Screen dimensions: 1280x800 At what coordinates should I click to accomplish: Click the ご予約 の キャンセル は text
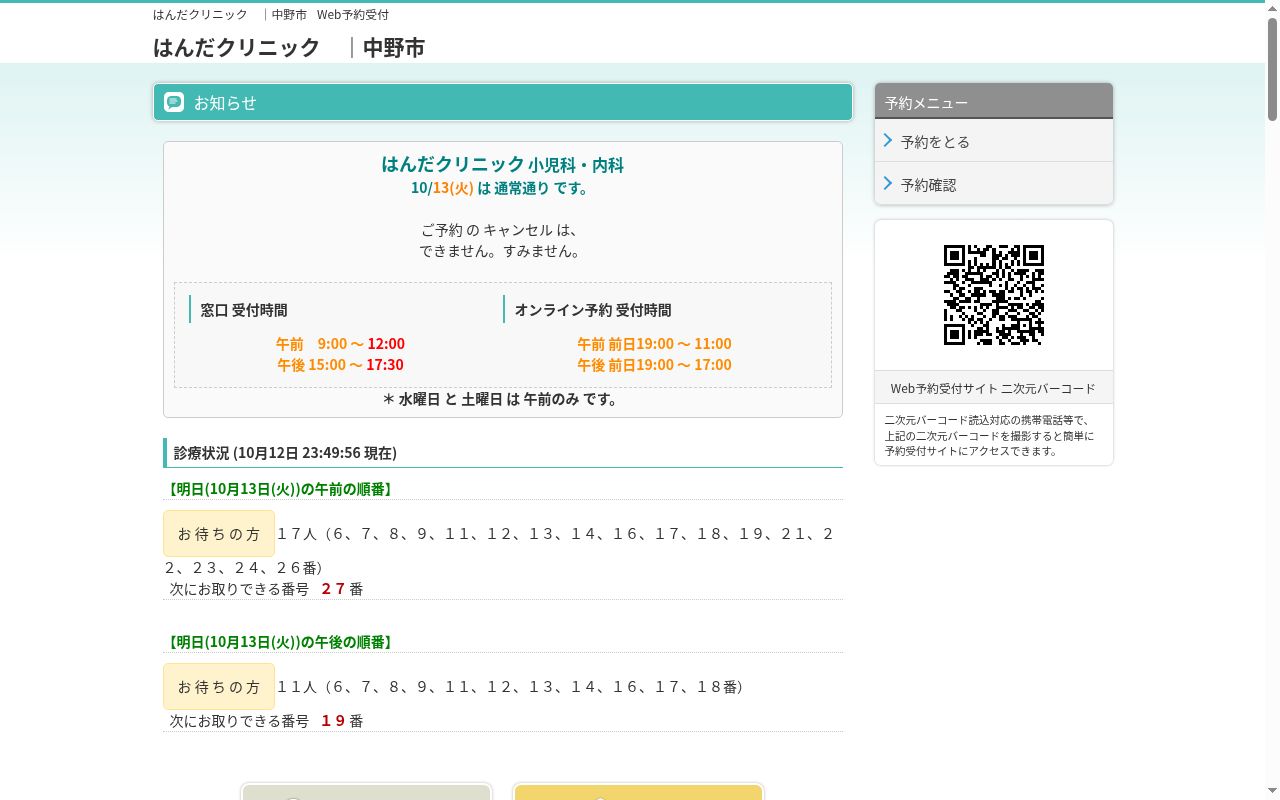point(500,230)
